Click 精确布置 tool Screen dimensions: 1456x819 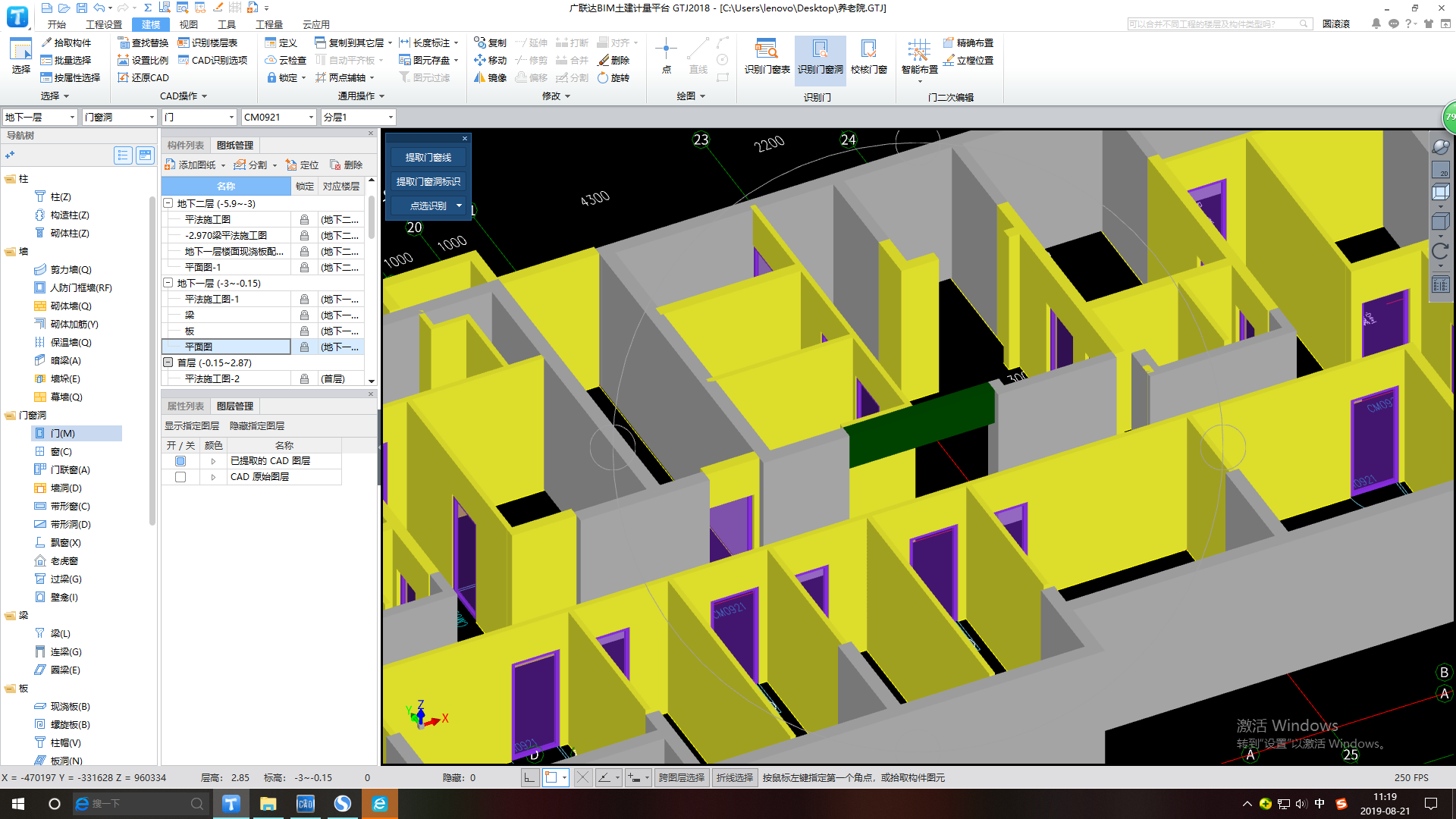point(968,42)
